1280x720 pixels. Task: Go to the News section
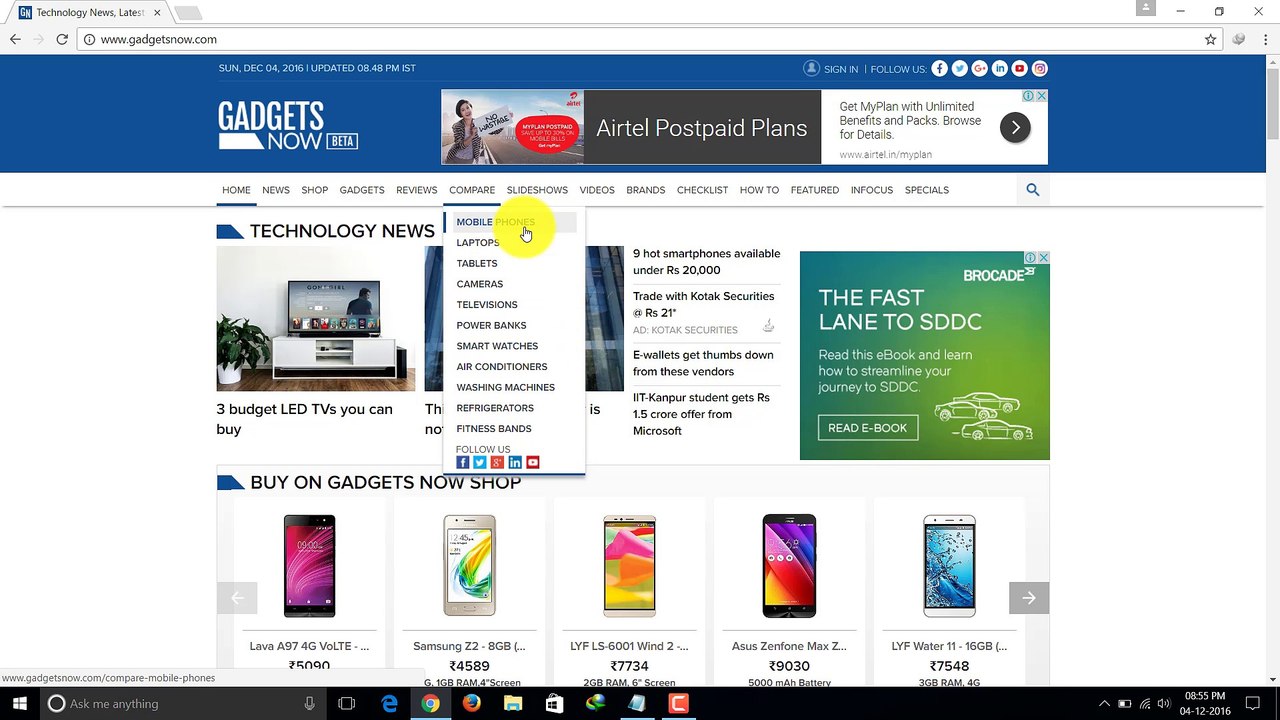point(276,190)
